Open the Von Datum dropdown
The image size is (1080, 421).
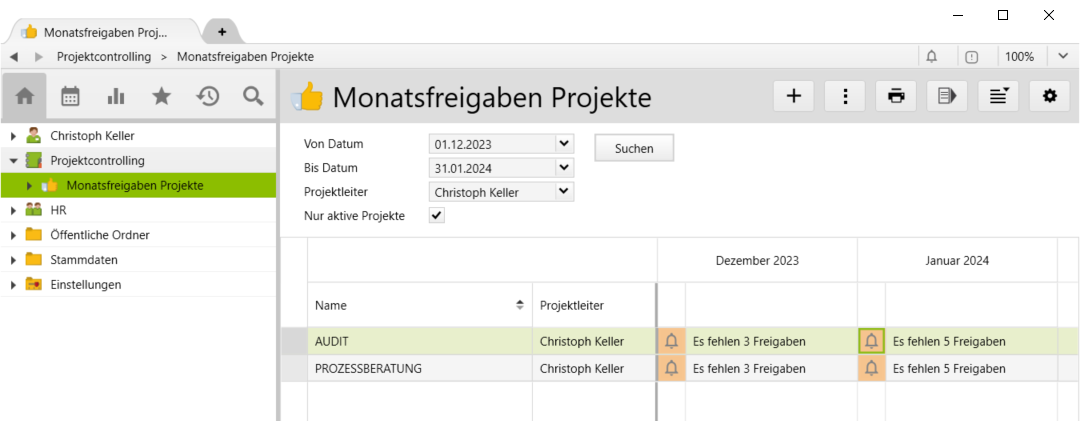click(564, 144)
